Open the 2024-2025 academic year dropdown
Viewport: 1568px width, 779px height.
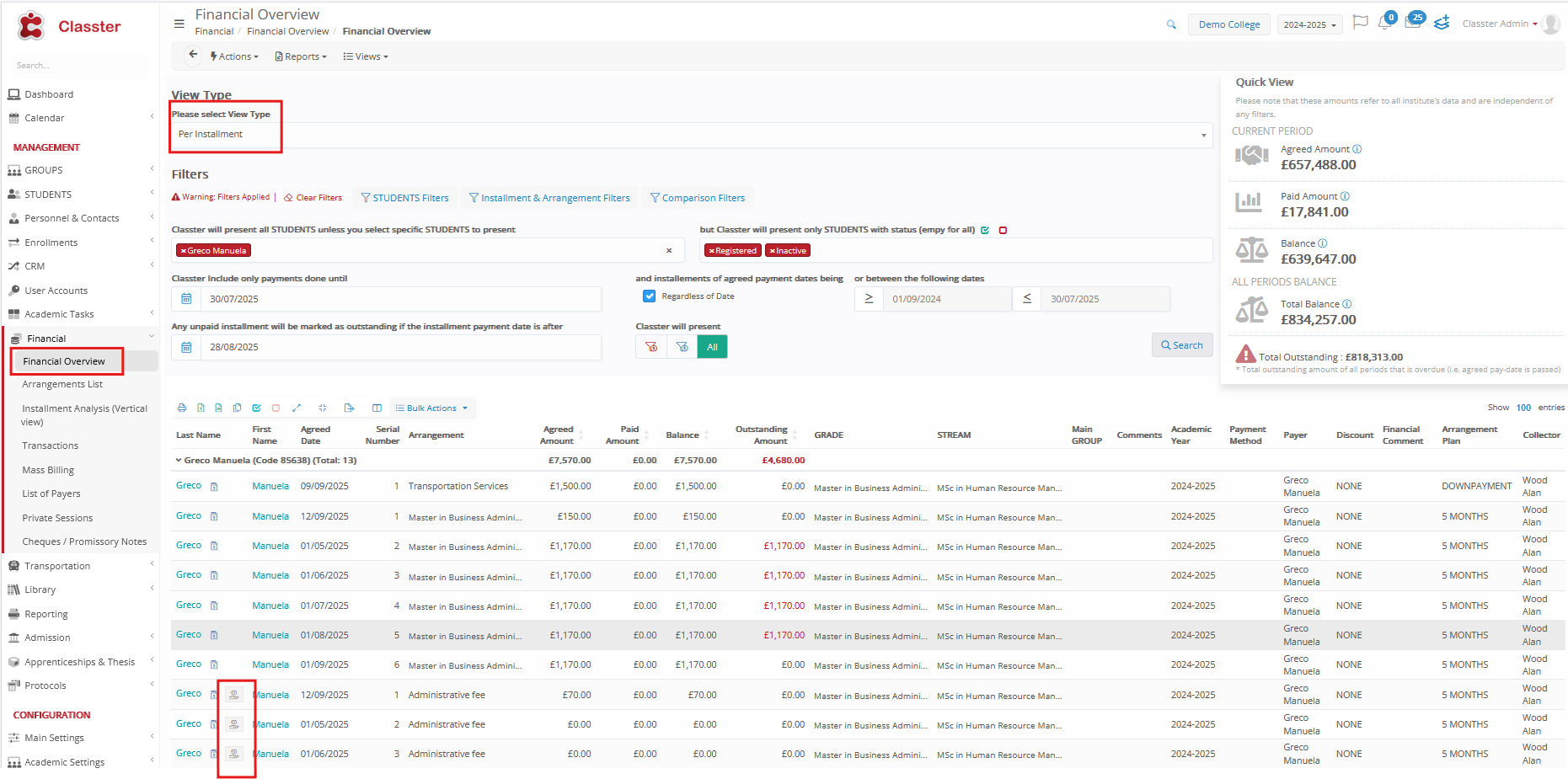pyautogui.click(x=1309, y=25)
